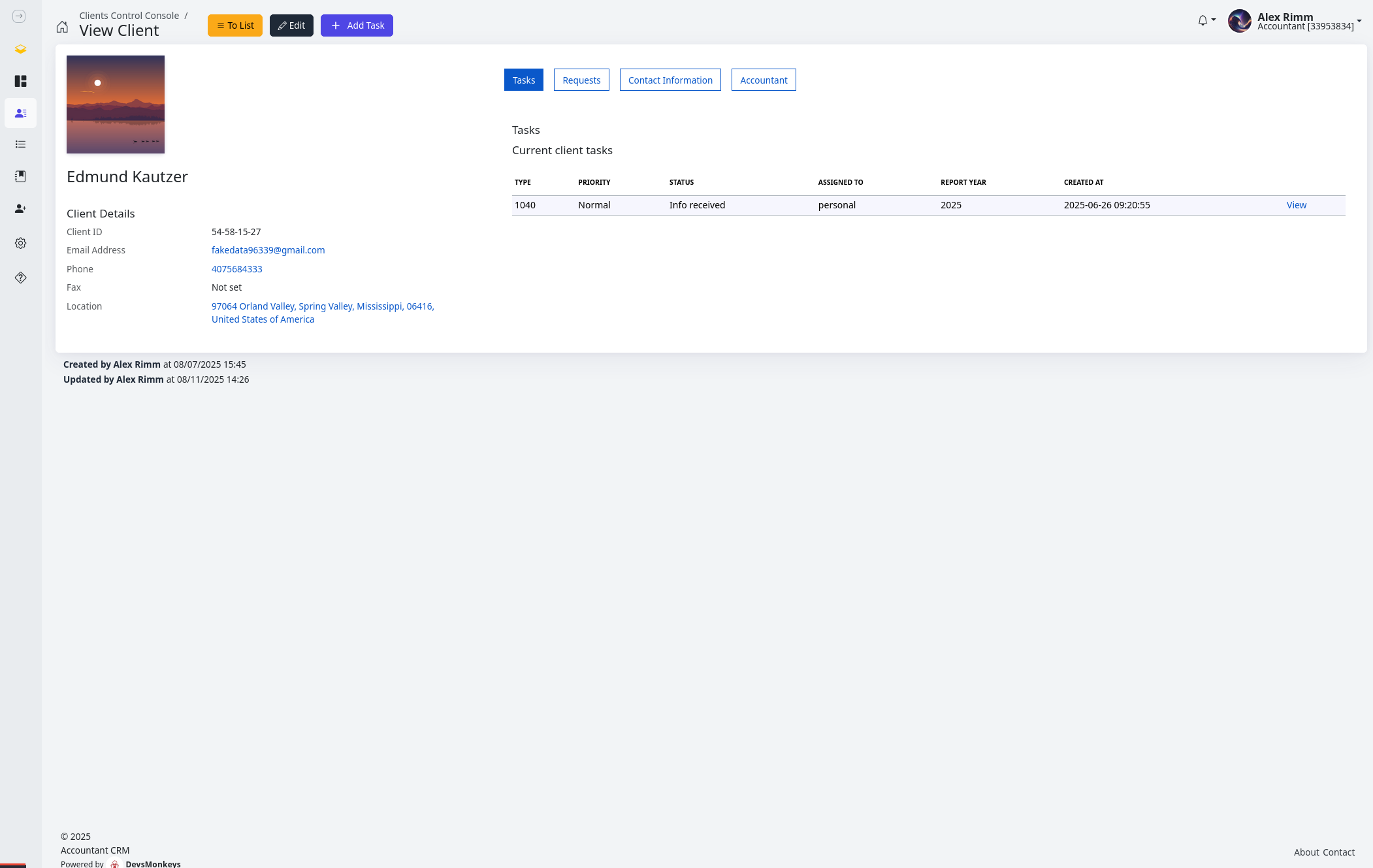Click the Add Task button
Screen dimensions: 1373x868
pos(357,25)
